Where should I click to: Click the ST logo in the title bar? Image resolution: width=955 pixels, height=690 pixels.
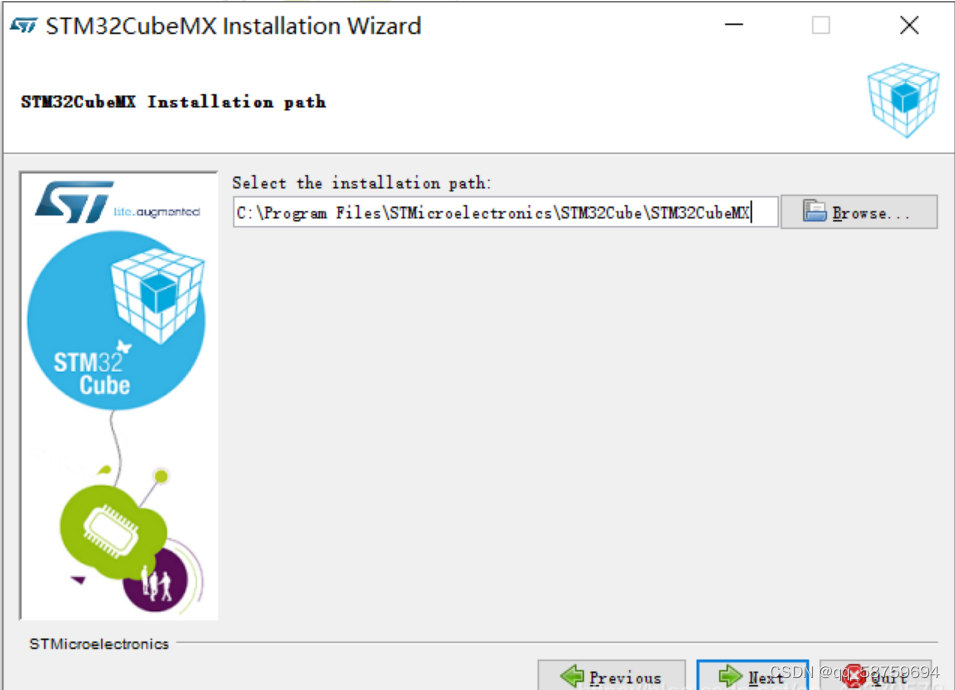pyautogui.click(x=24, y=26)
